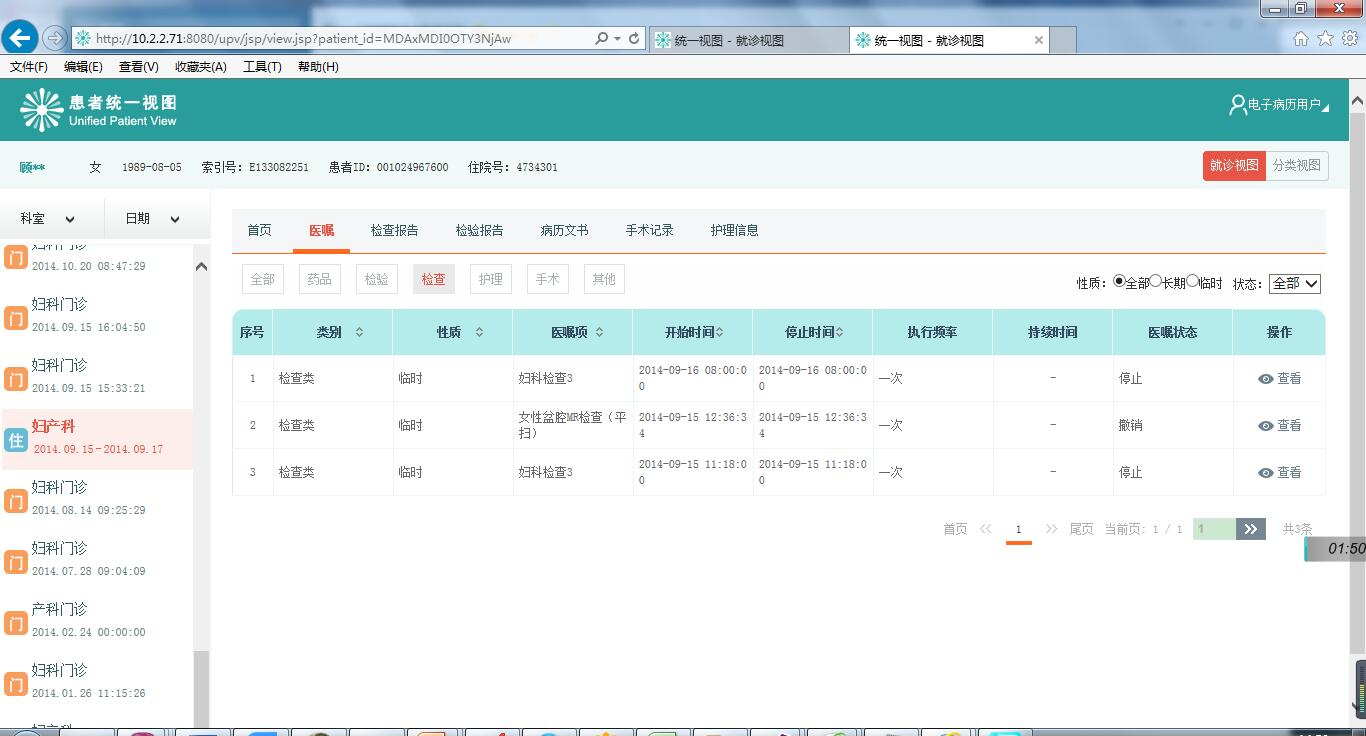This screenshot has height=736, width=1366.
Task: Click the 分类视图 view button
Action: (1297, 166)
